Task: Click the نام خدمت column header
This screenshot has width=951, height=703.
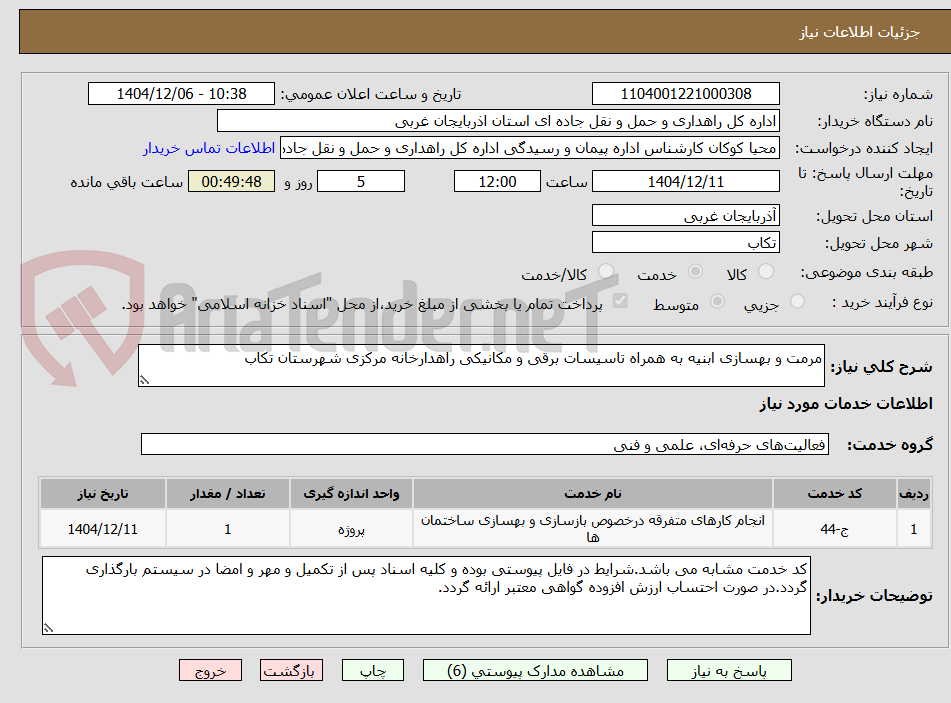Action: click(593, 494)
